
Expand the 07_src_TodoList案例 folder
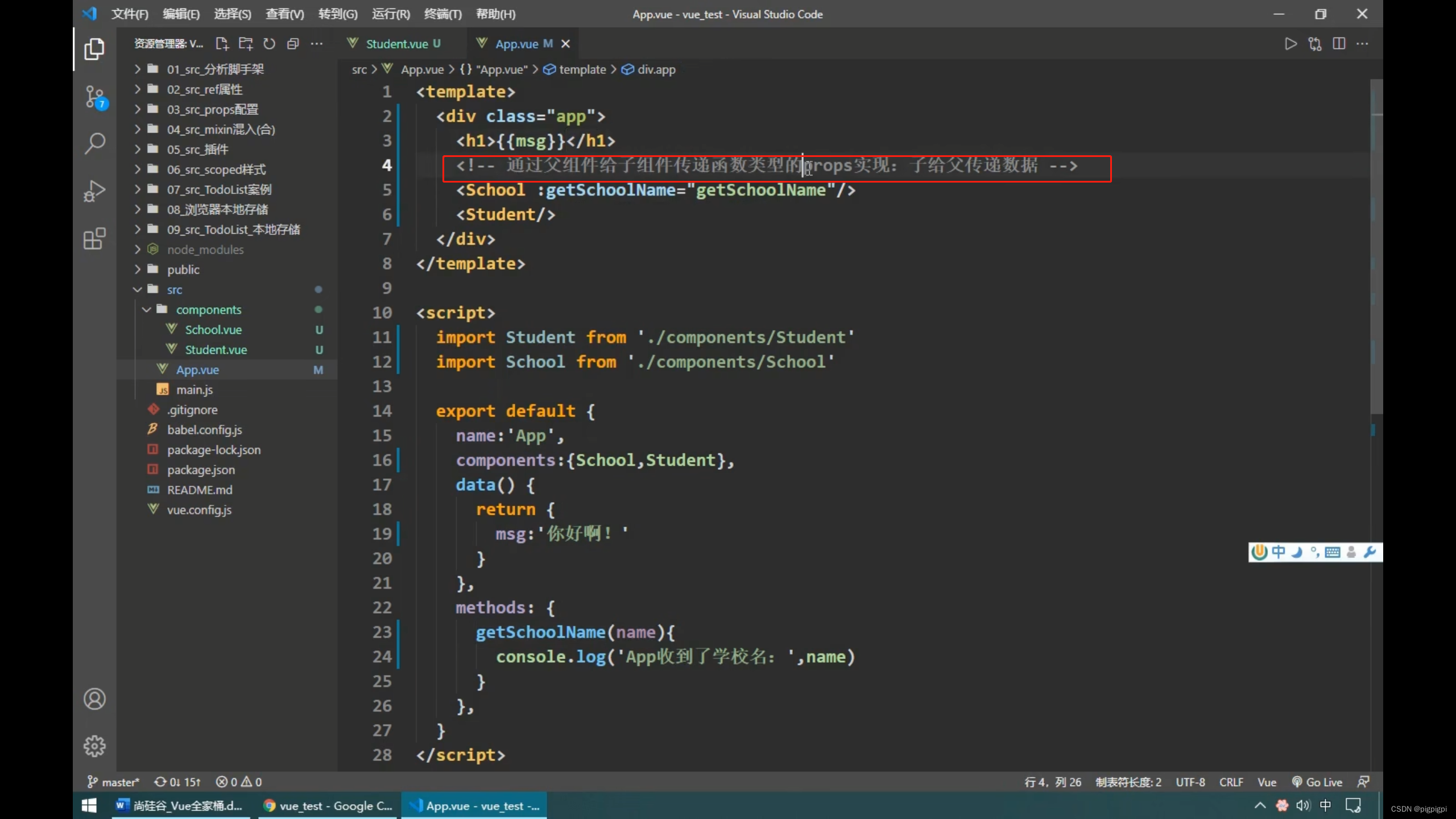tap(227, 189)
